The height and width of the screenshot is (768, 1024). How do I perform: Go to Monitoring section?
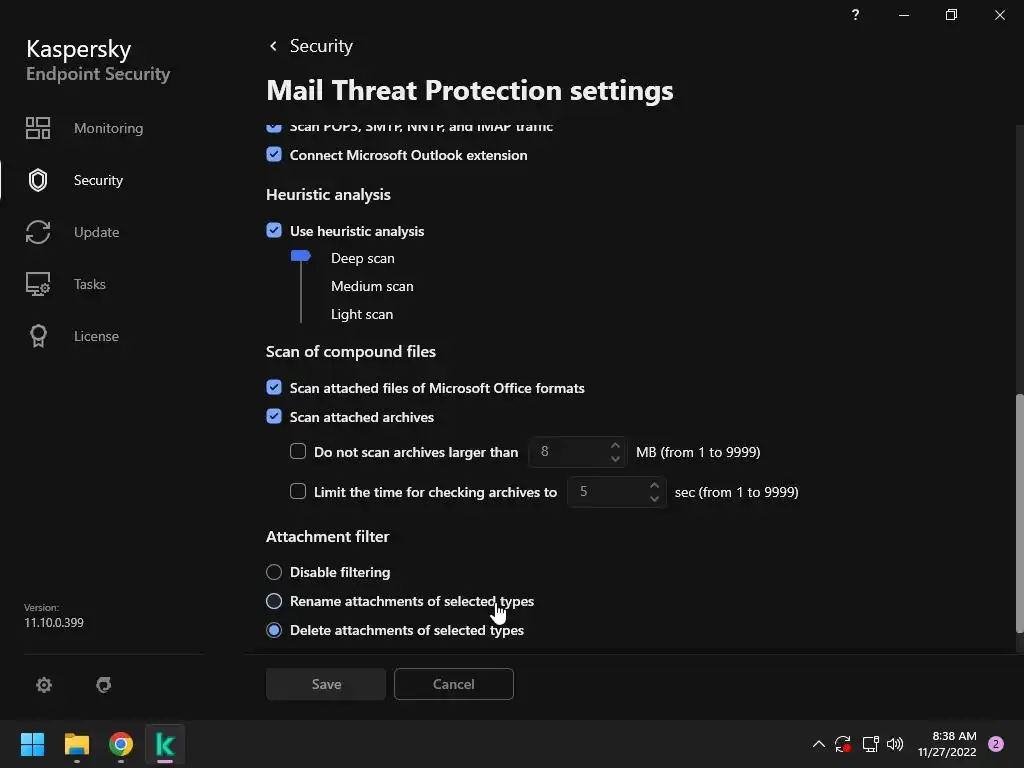(108, 128)
